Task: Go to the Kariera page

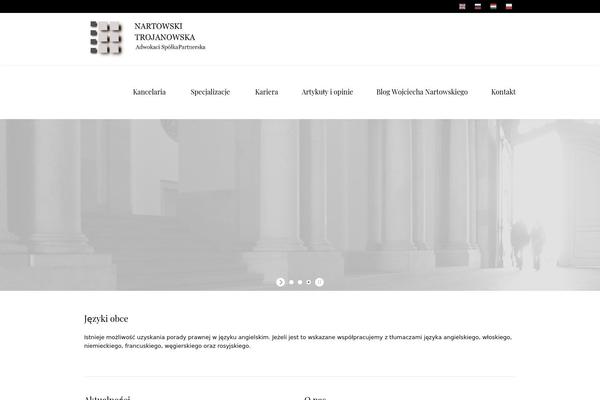Action: click(267, 92)
